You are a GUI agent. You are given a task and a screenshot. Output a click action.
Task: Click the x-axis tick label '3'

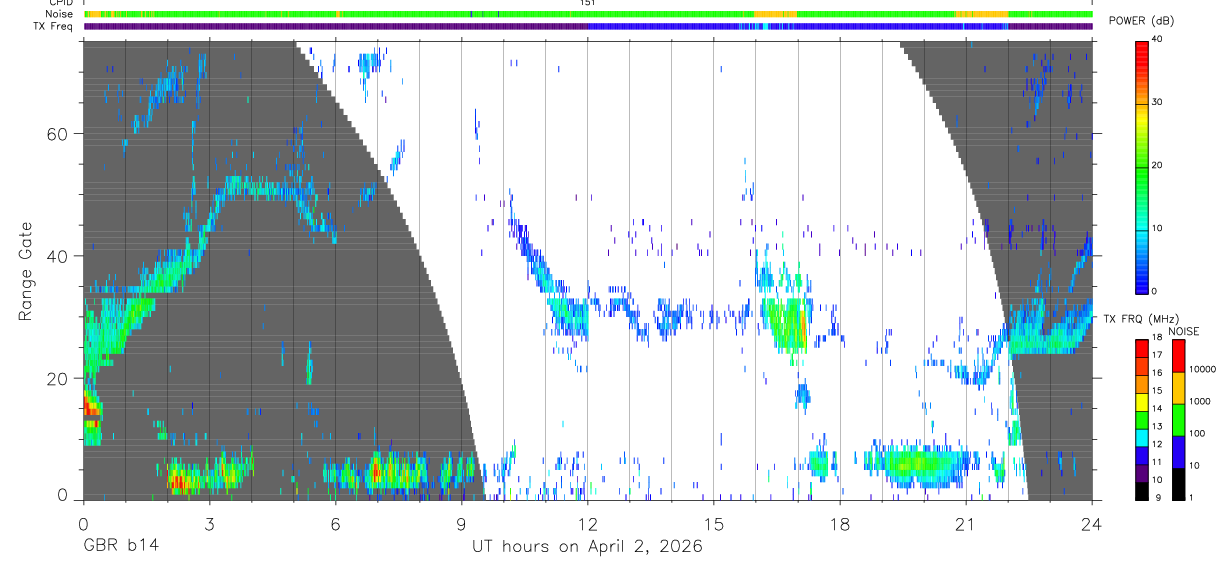click(x=209, y=523)
